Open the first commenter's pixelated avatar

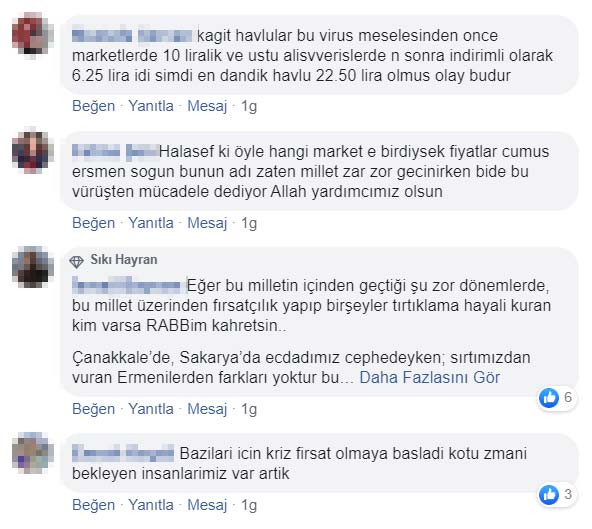33,35
